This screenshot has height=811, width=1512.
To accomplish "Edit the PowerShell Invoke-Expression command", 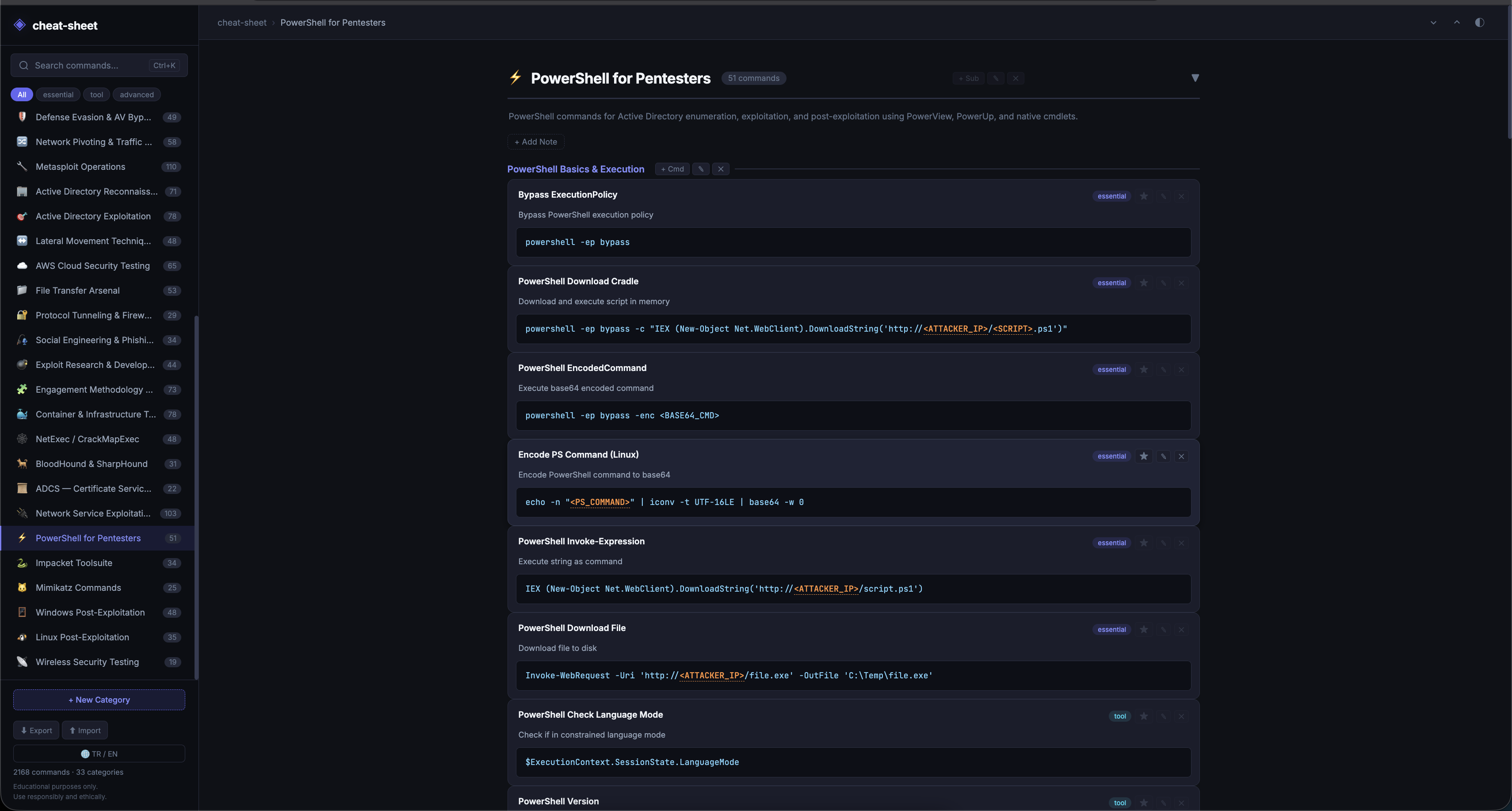I will (1163, 543).
